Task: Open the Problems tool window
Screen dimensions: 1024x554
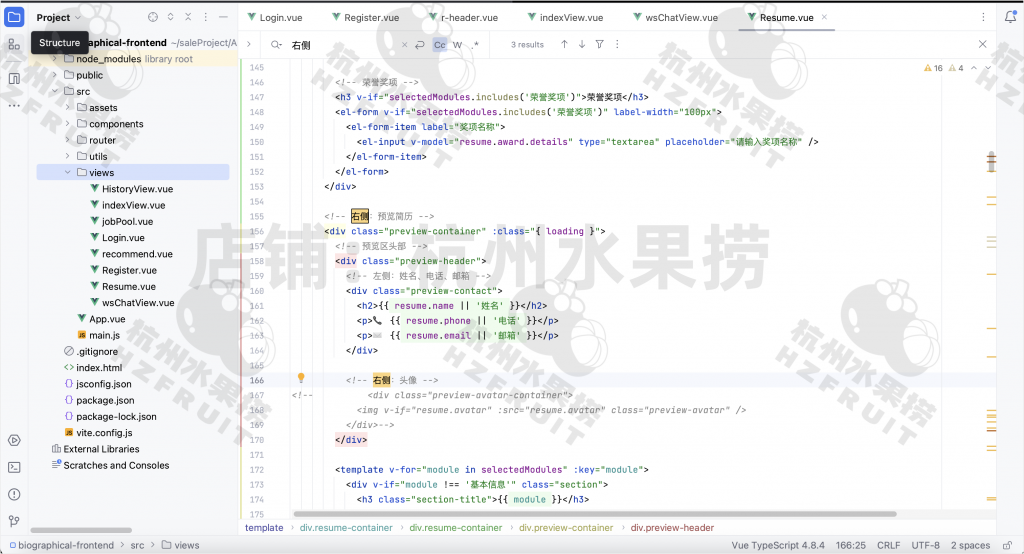Action: [x=14, y=494]
